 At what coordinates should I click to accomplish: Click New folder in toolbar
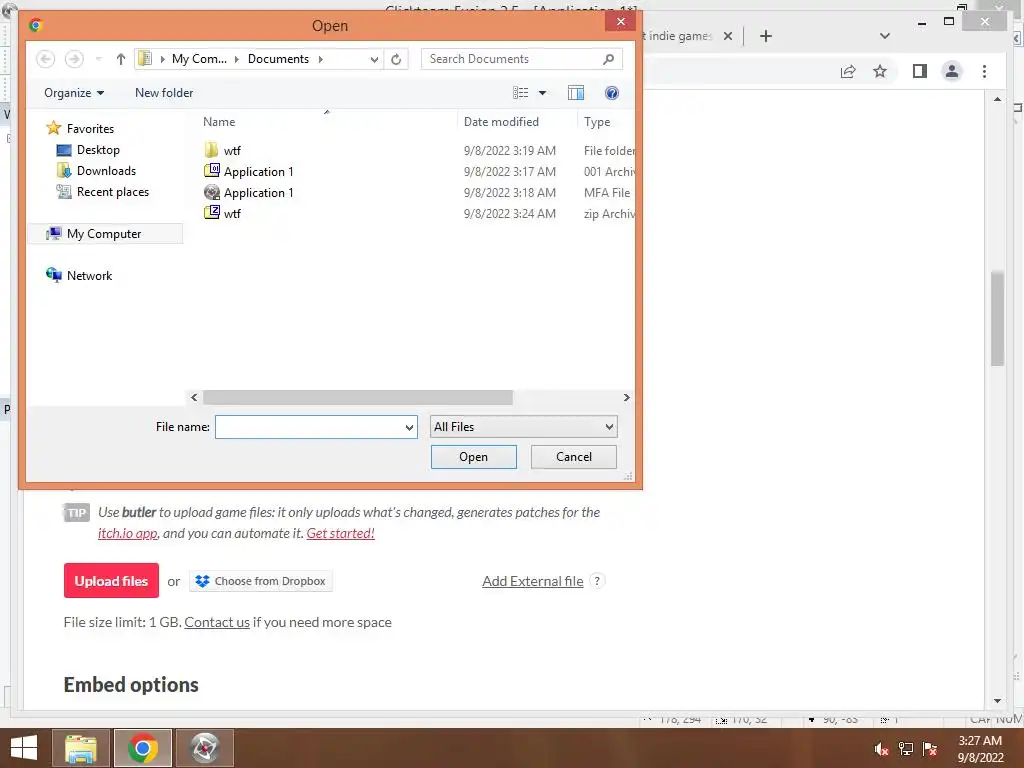tap(164, 93)
